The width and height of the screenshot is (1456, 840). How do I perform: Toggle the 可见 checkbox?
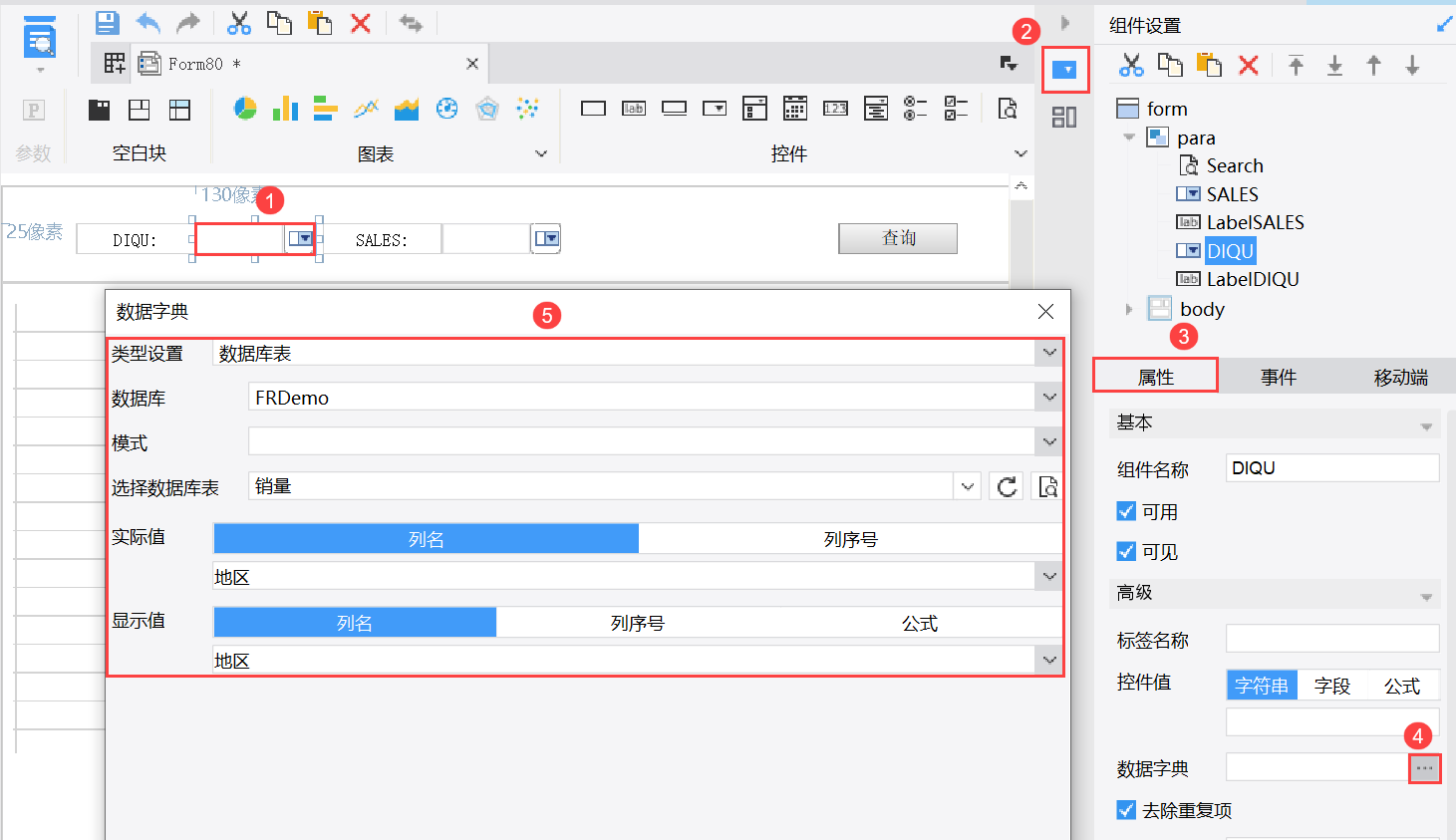tap(1126, 551)
